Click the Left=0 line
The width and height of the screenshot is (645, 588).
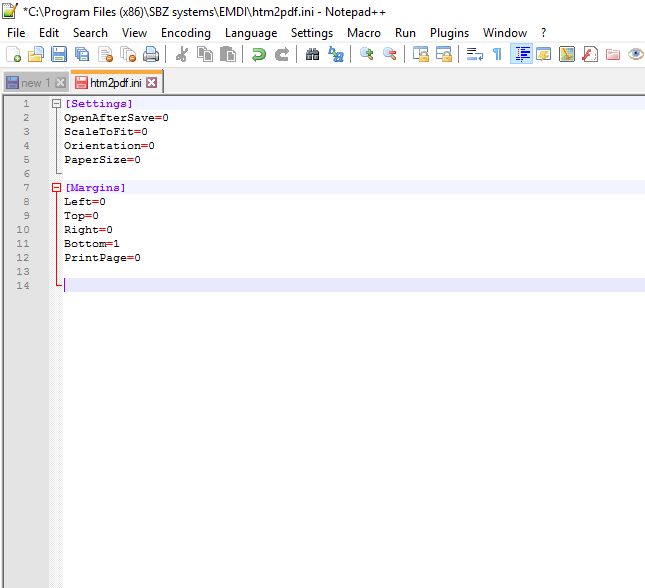[x=85, y=202]
